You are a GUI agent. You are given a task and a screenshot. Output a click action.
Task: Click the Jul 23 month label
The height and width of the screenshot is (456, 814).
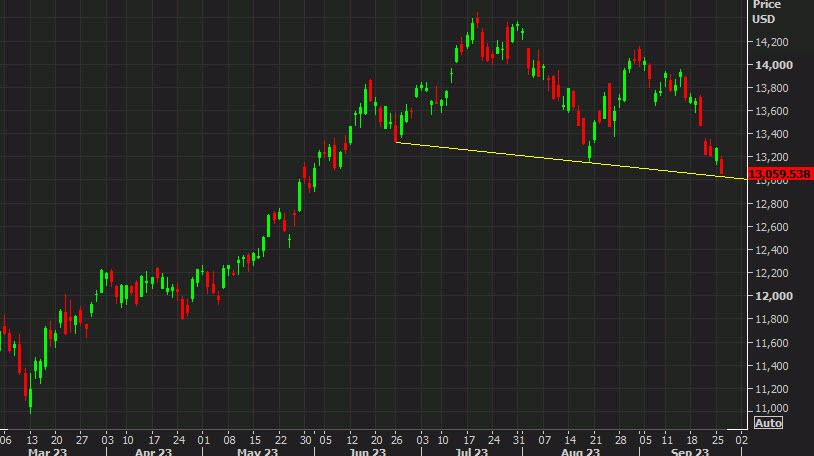click(471, 452)
